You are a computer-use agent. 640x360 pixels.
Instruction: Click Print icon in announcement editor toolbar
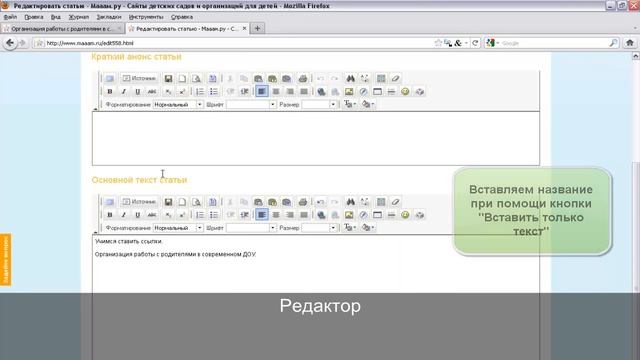point(302,78)
